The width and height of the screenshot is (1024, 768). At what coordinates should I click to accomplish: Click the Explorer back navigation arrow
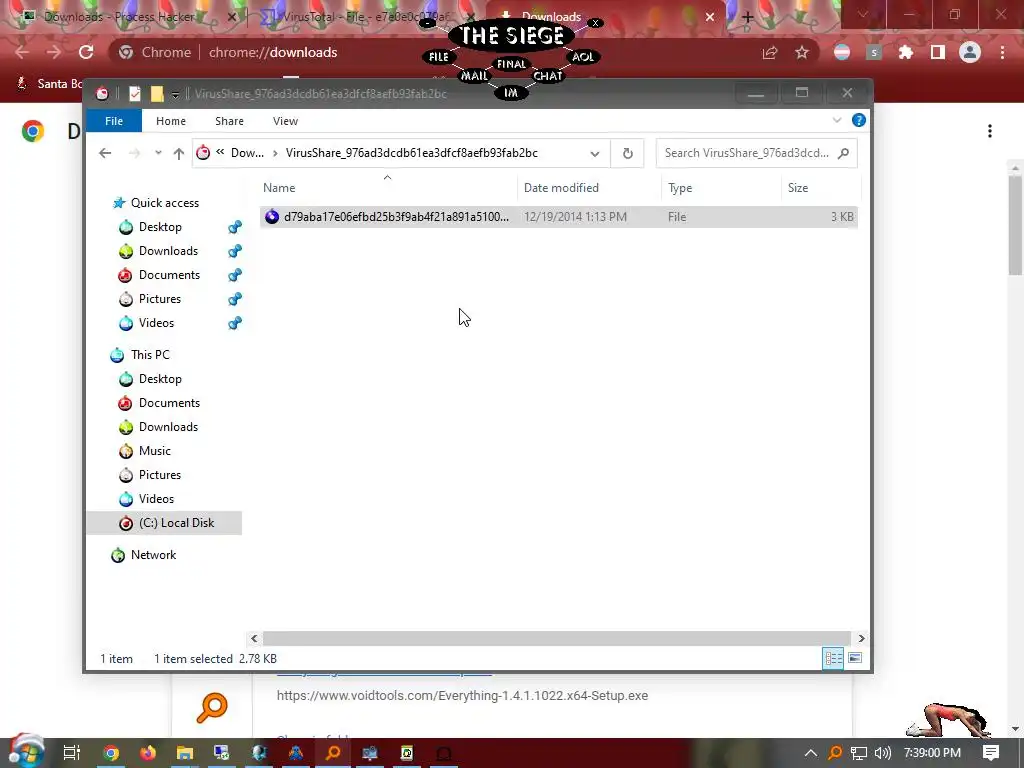coord(104,153)
